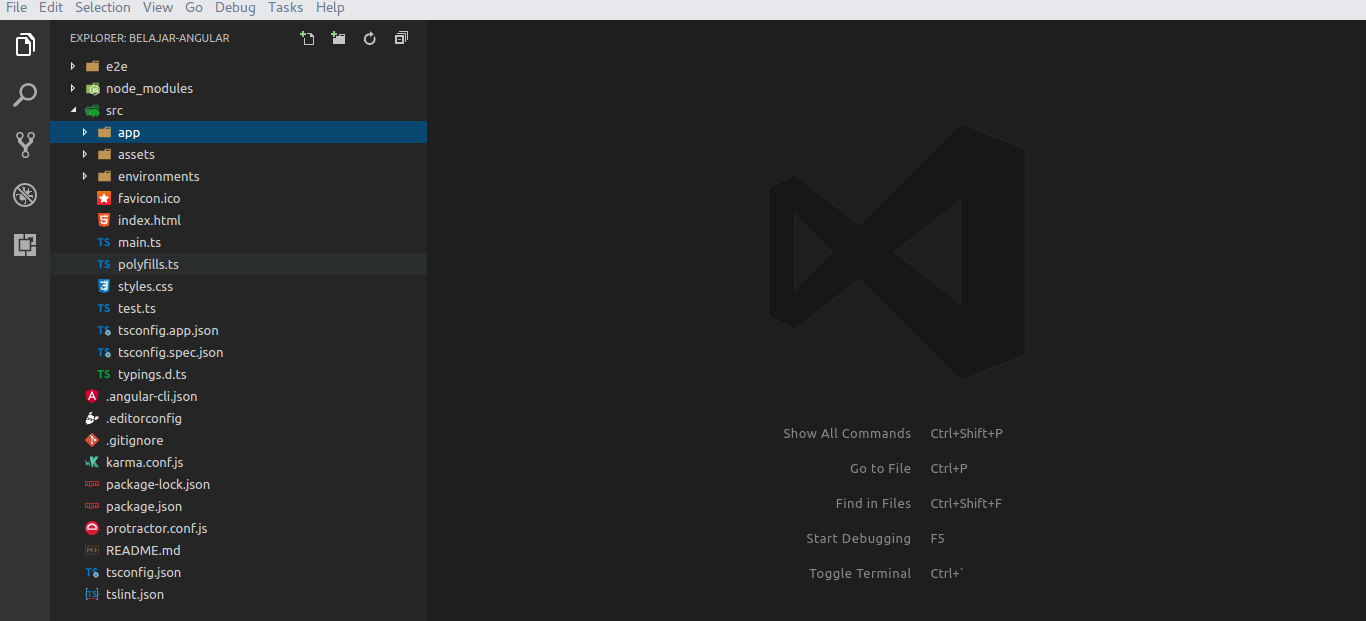Select the e2e folder name
The height and width of the screenshot is (621, 1366).
tap(117, 66)
